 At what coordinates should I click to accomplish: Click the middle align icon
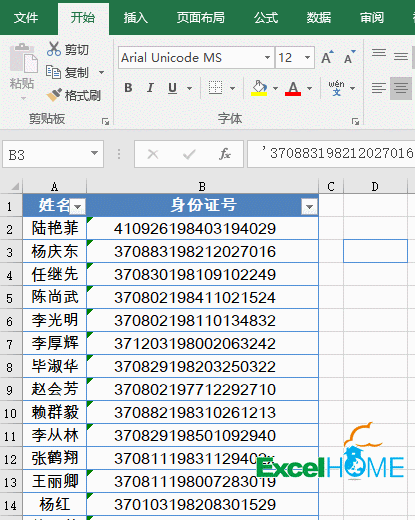coord(401,56)
